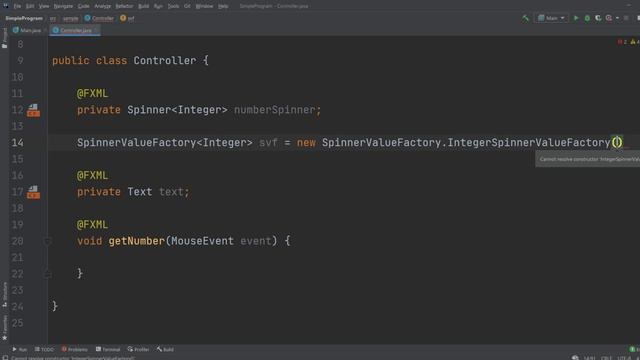Open the Analyze menu
The image size is (640, 360).
102,6
